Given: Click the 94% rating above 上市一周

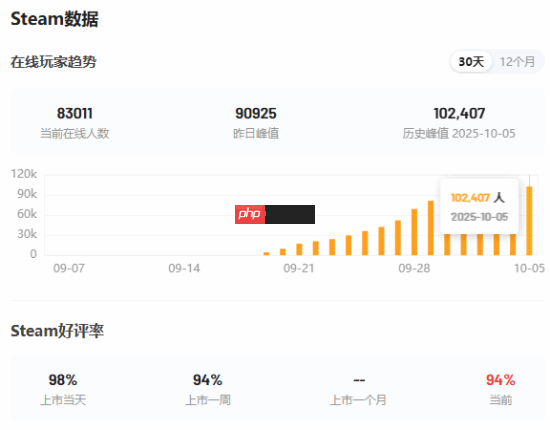Looking at the screenshot, I should pos(208,380).
